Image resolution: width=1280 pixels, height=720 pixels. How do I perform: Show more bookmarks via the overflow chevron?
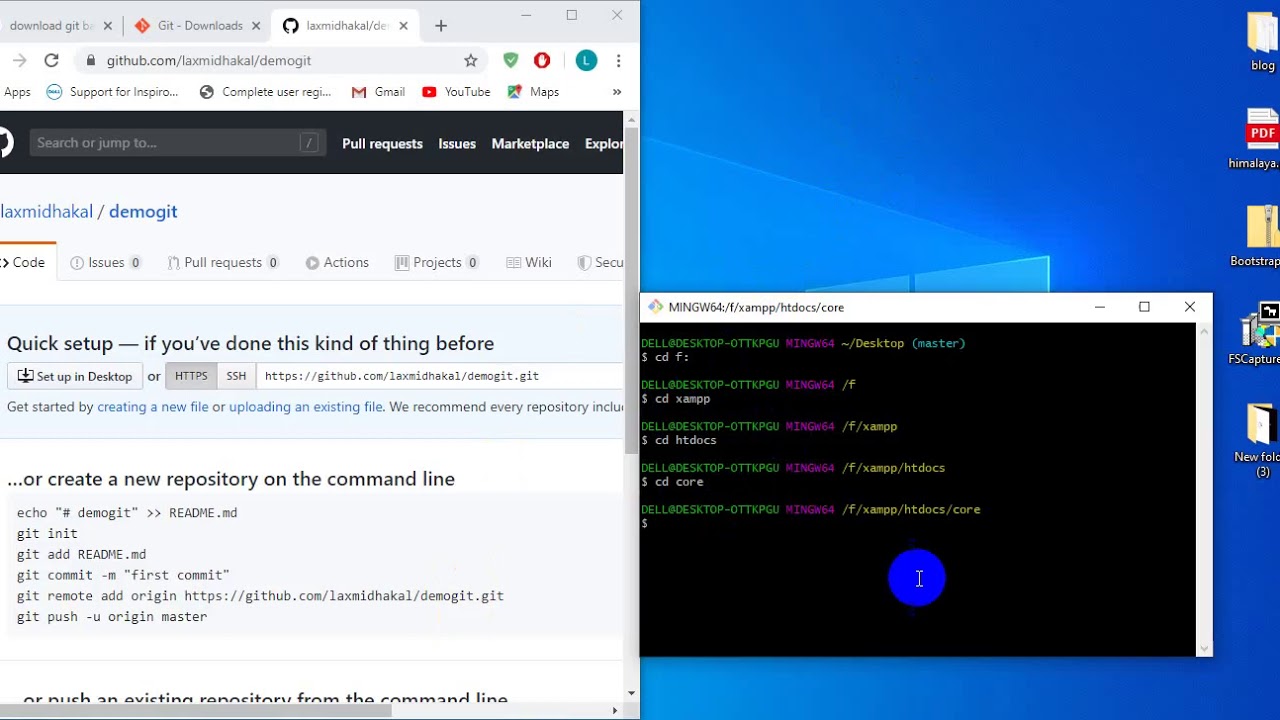tap(617, 91)
